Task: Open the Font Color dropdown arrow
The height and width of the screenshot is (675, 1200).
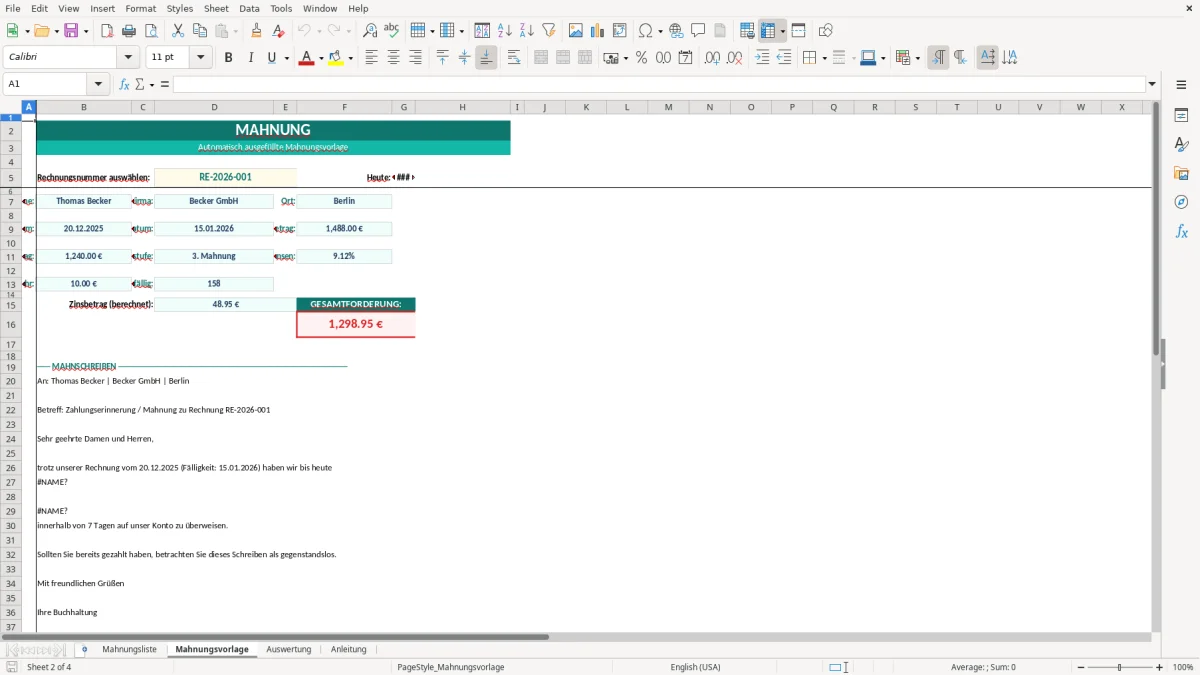Action: (319, 58)
